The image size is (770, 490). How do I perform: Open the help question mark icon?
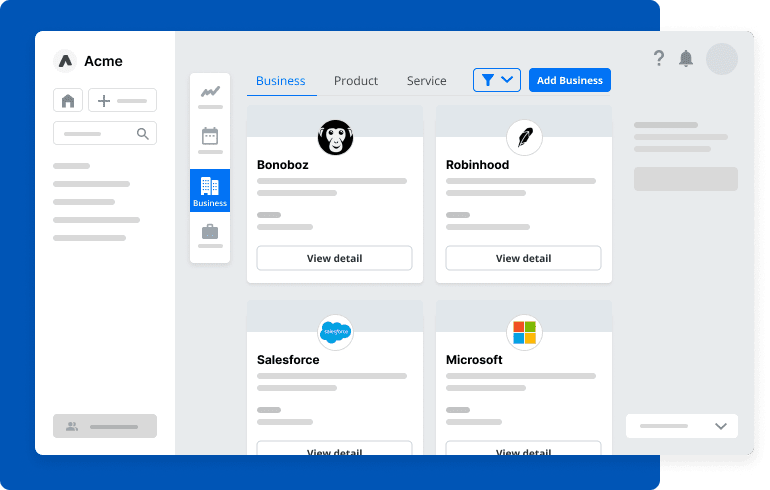[659, 58]
